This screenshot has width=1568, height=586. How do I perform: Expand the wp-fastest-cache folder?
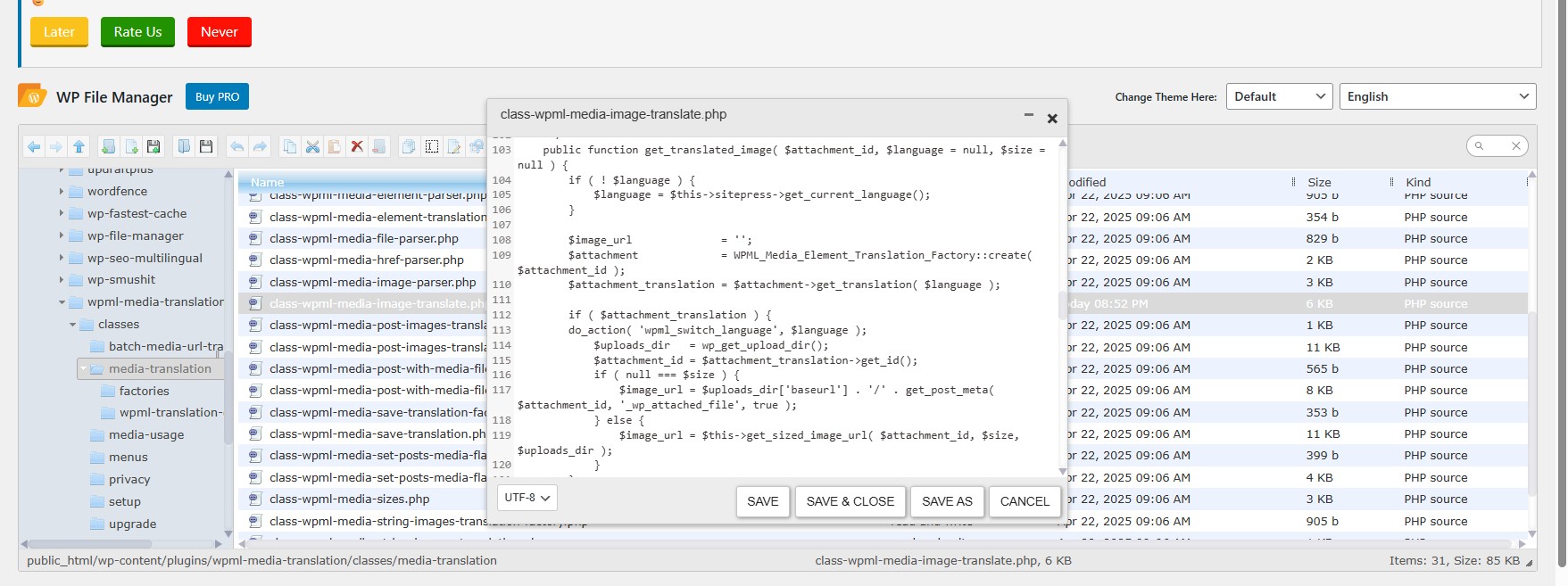pos(62,213)
